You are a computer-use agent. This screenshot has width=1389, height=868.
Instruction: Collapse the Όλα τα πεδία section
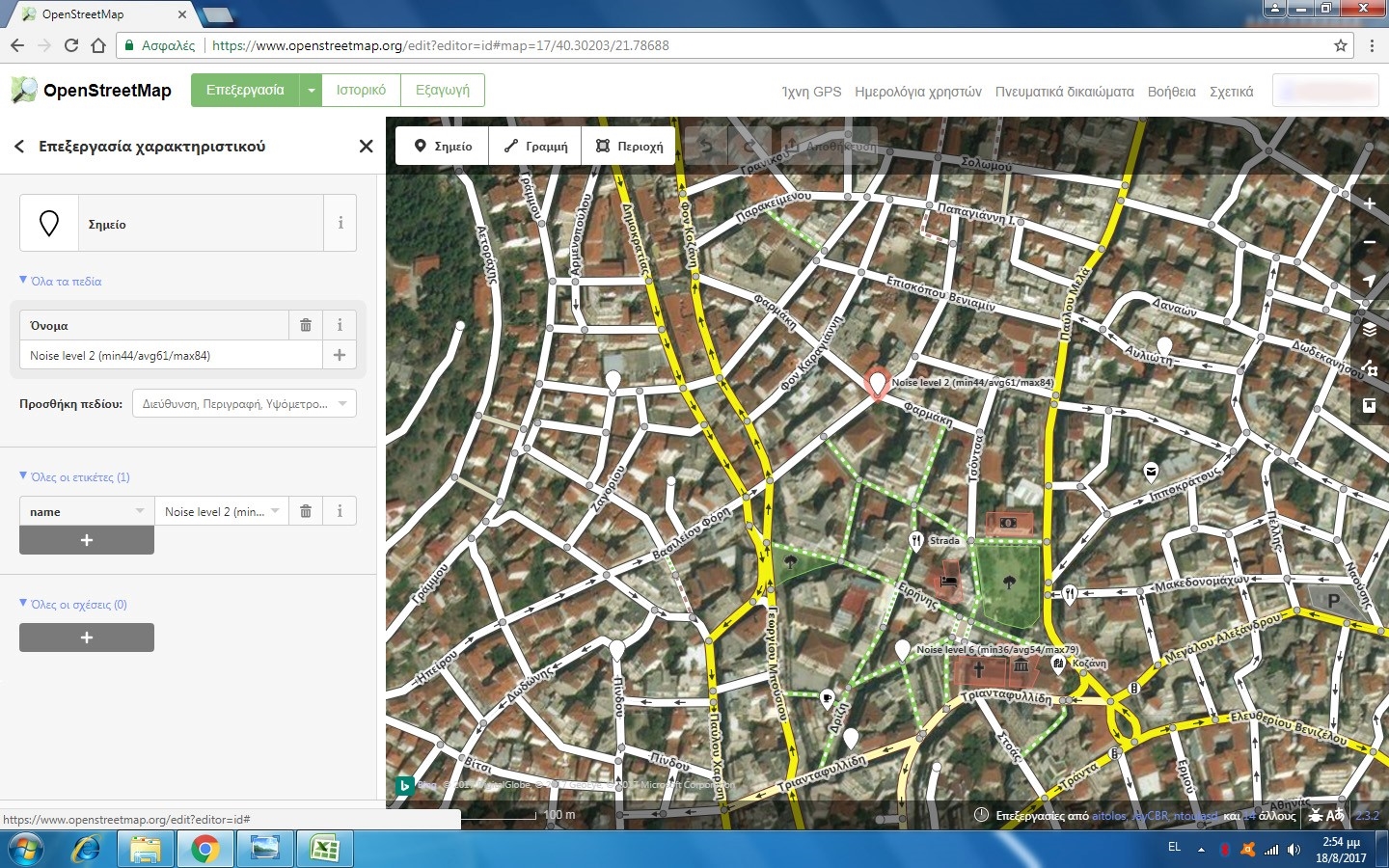click(x=61, y=282)
